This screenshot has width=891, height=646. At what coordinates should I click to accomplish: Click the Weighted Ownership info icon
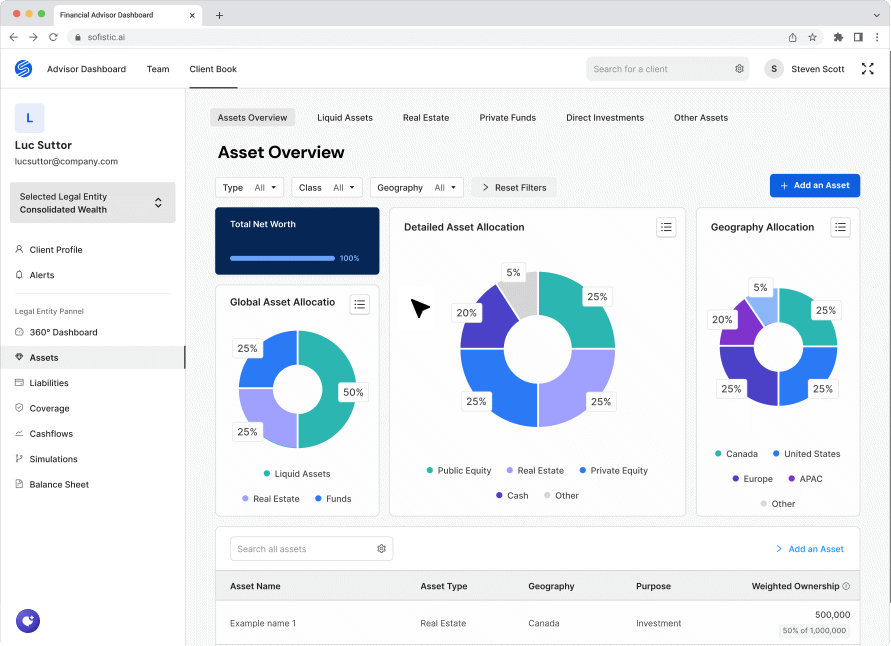point(846,587)
